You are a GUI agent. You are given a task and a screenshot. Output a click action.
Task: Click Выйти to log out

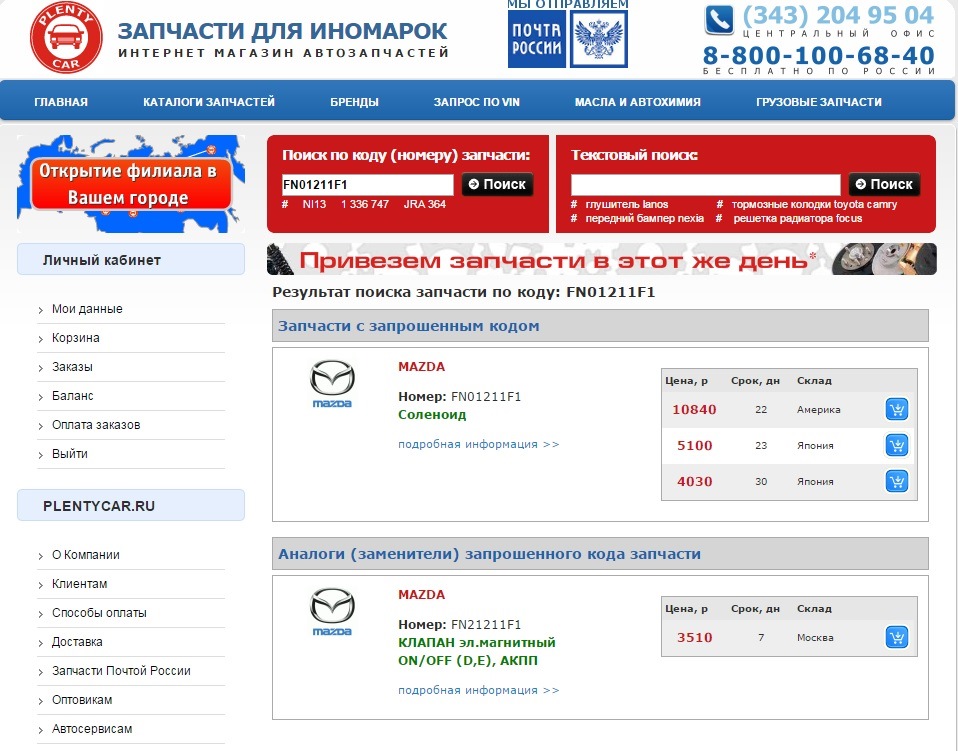click(70, 454)
